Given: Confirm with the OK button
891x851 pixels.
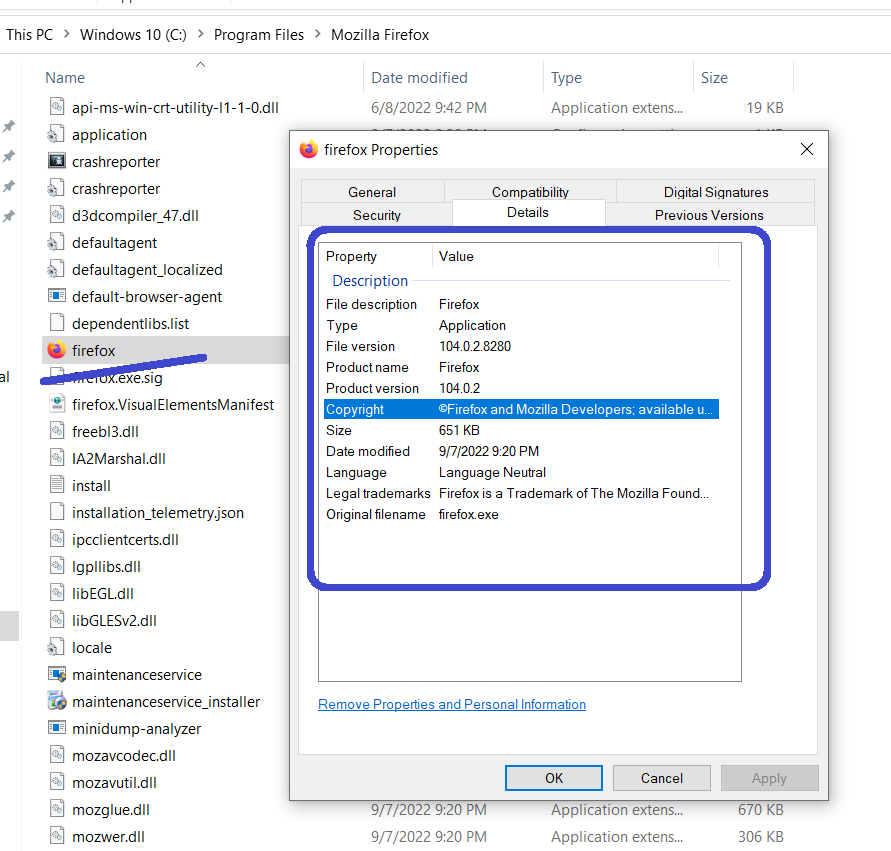Looking at the screenshot, I should click(x=553, y=778).
